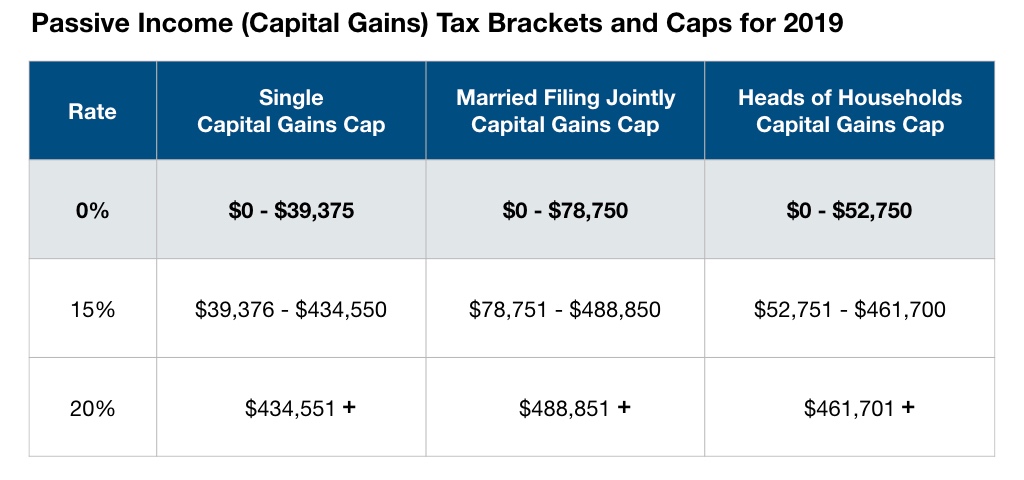Click the $461,701 amount
The width and height of the screenshot is (1024, 480).
[849, 408]
